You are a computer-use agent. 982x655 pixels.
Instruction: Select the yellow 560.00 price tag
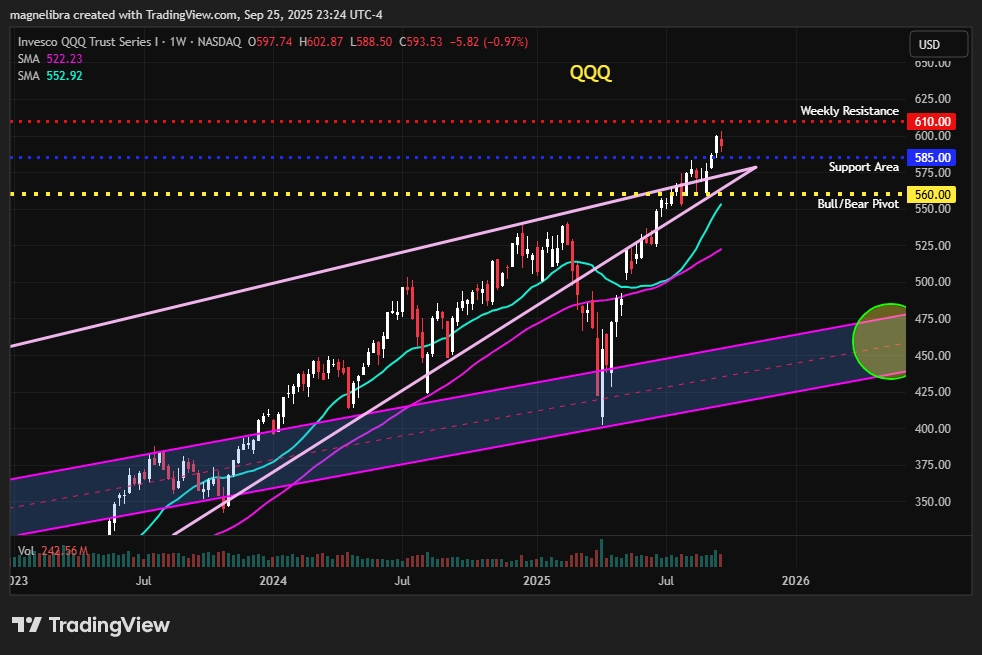[x=932, y=195]
